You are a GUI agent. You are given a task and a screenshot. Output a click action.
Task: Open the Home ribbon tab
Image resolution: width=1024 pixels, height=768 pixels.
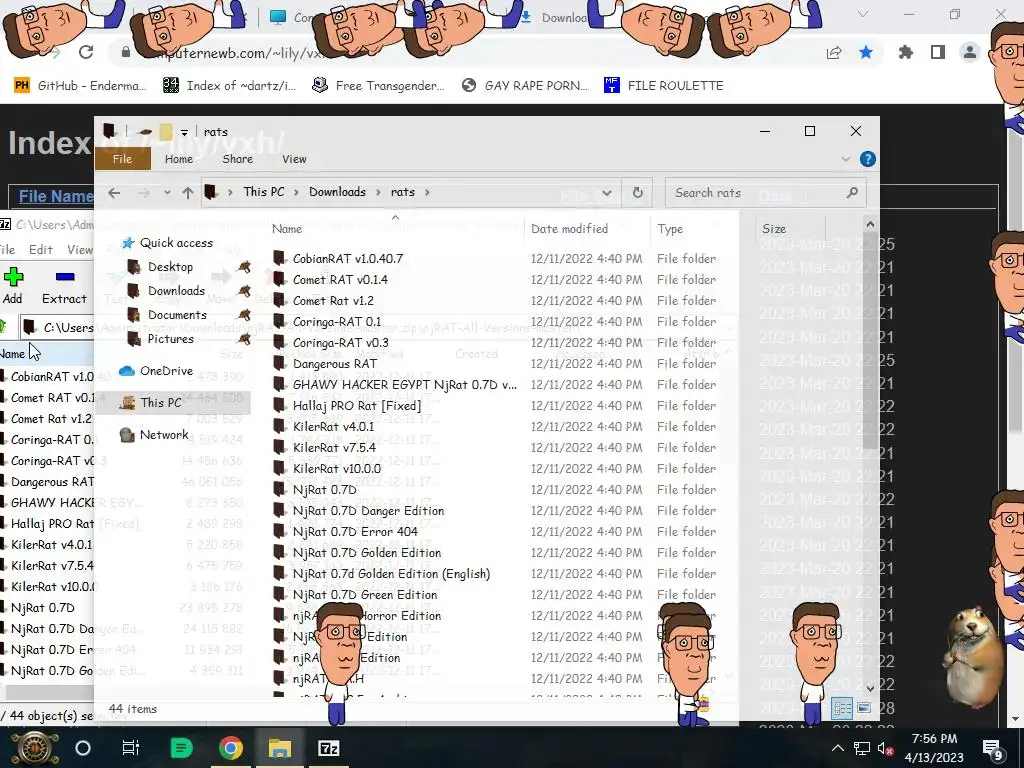pyautogui.click(x=178, y=159)
